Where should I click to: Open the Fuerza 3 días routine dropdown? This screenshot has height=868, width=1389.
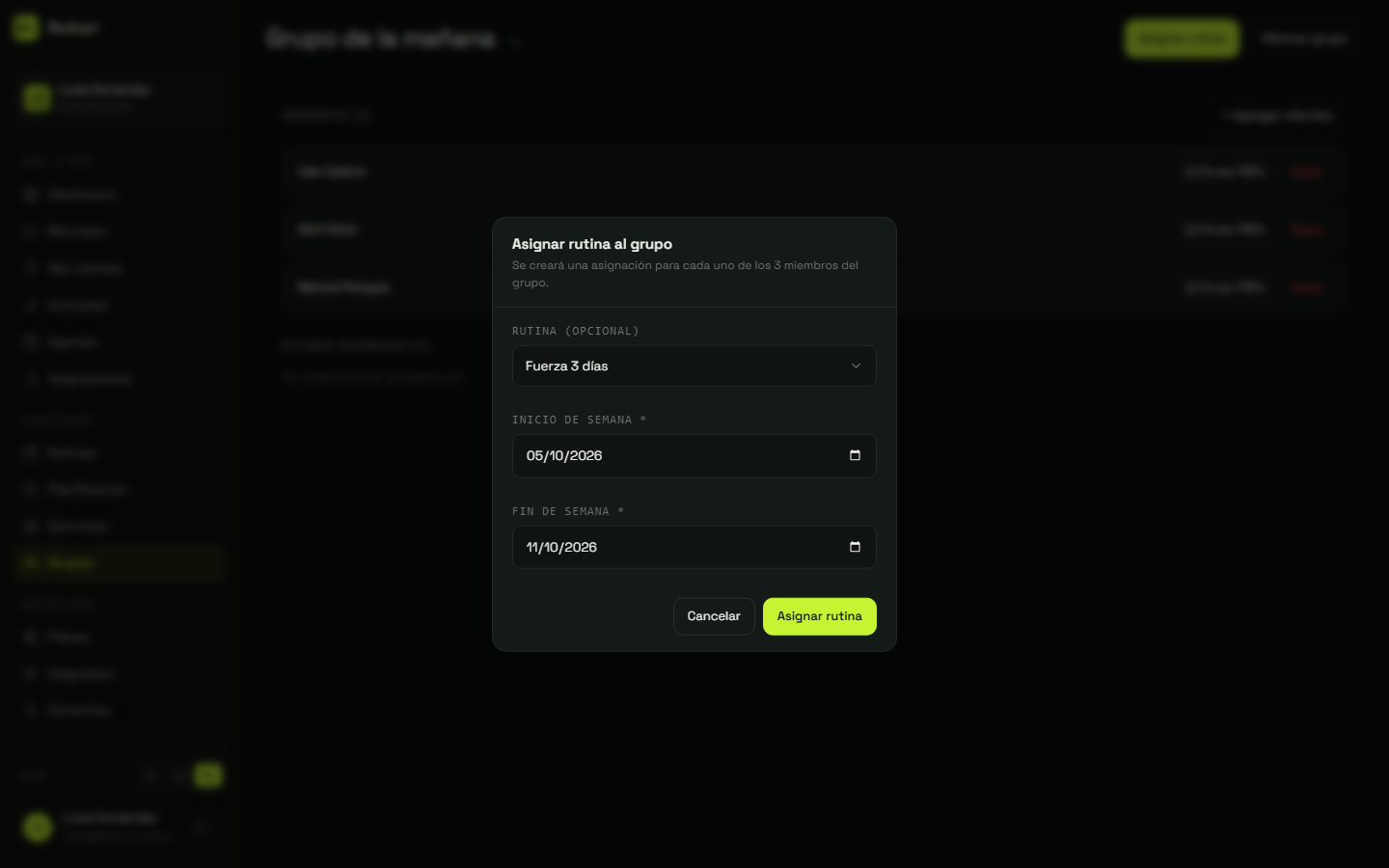point(694,366)
